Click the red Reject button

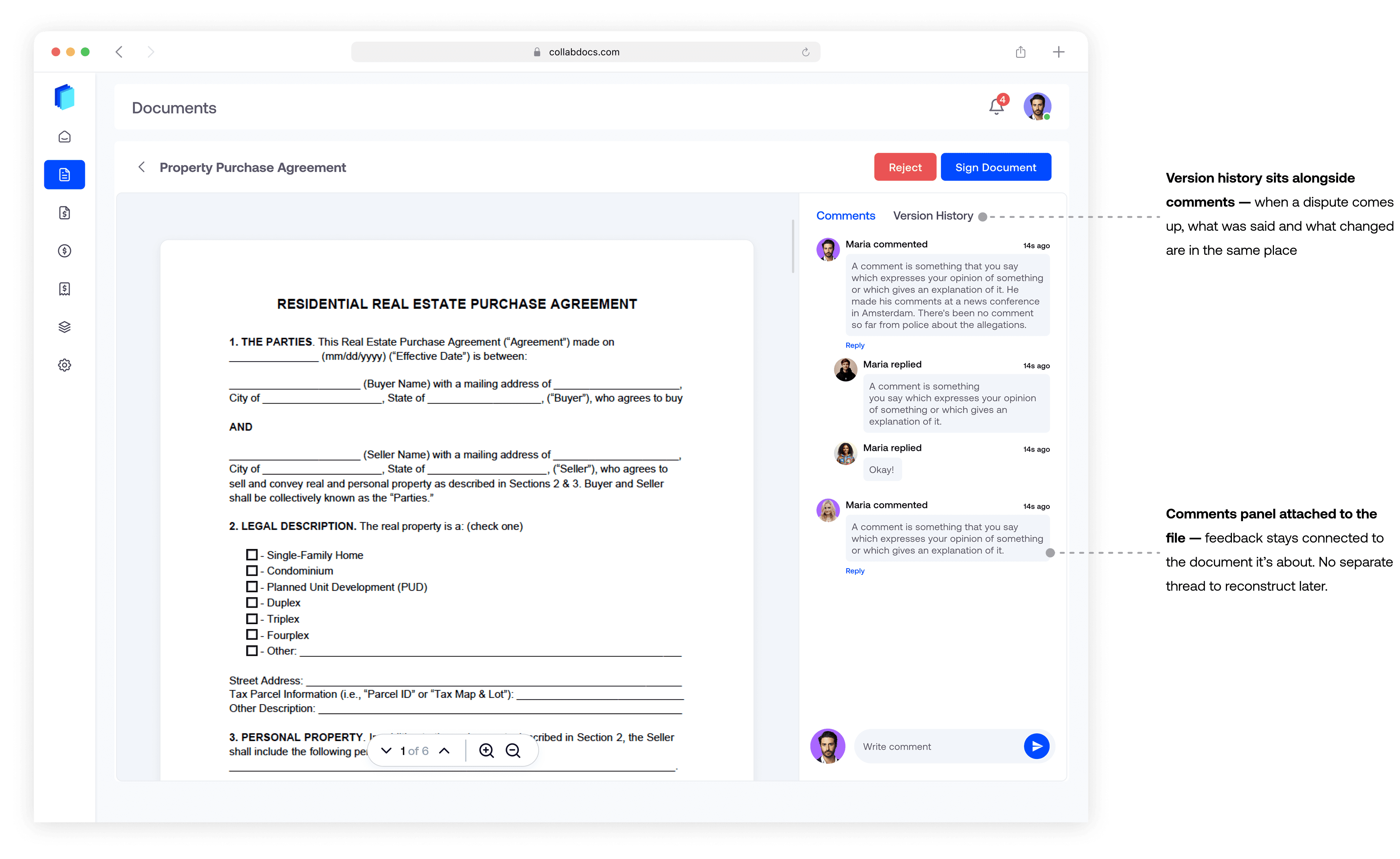[x=905, y=167]
